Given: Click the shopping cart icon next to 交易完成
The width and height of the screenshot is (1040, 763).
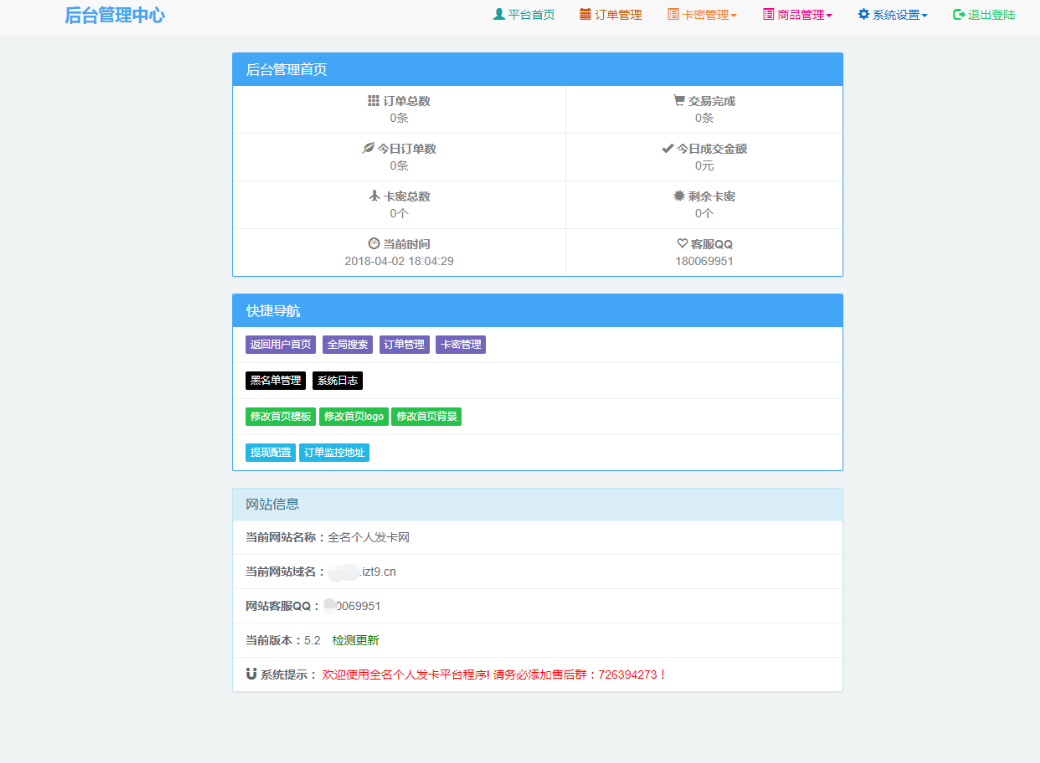Looking at the screenshot, I should [679, 100].
